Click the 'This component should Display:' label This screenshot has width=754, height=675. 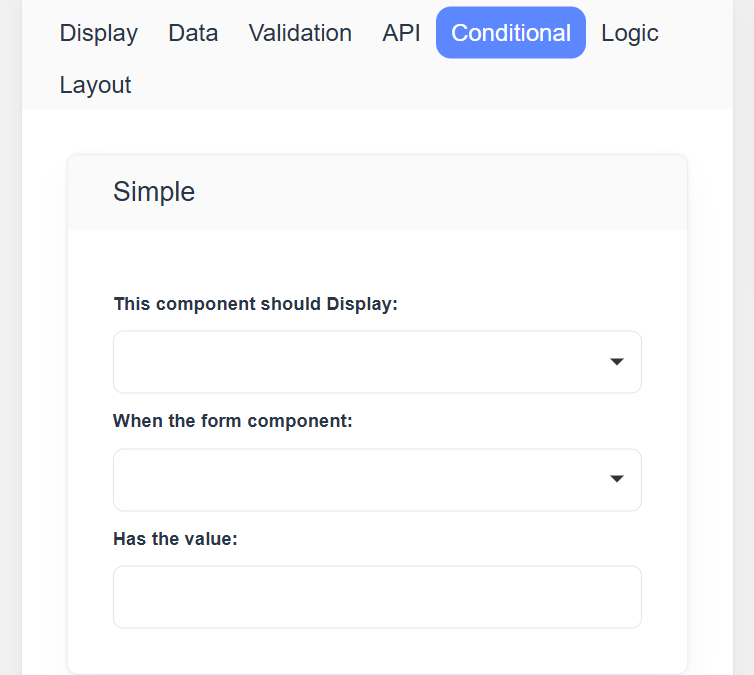coord(256,304)
